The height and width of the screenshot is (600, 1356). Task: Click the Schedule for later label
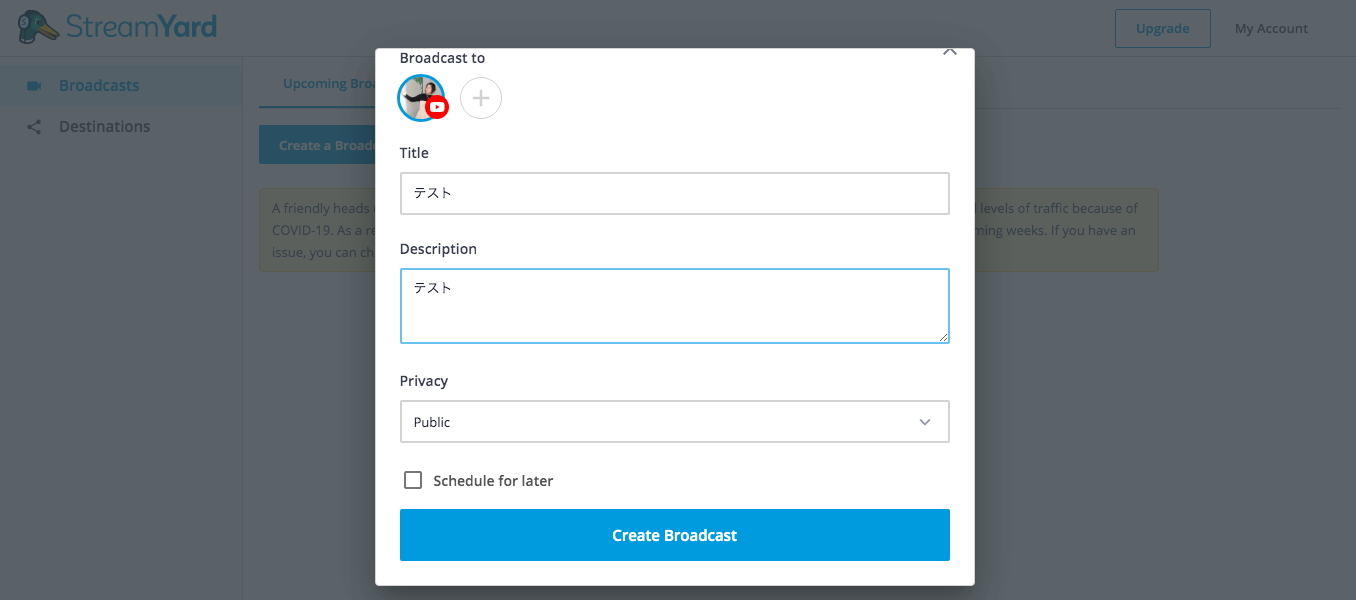click(x=493, y=481)
